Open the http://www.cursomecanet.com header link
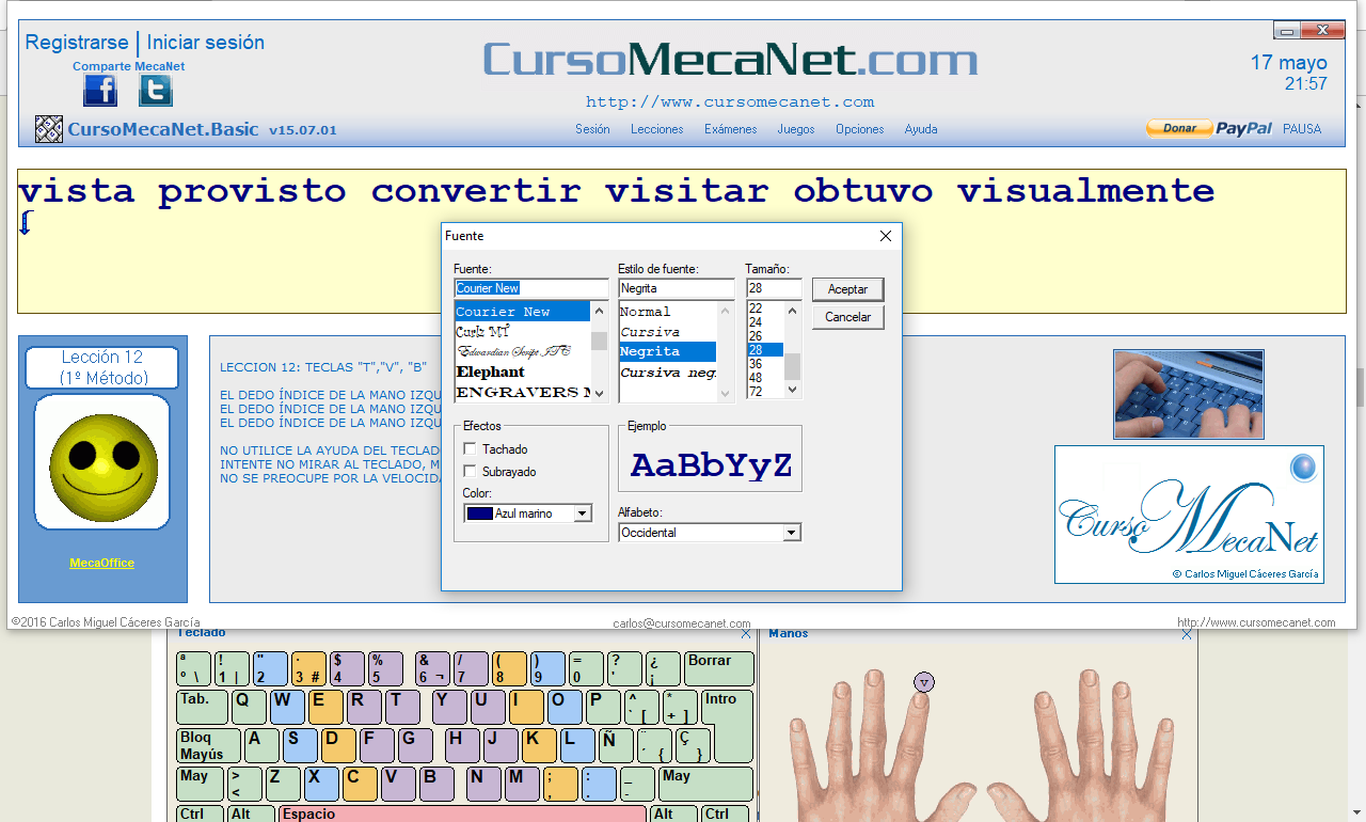This screenshot has height=822, width=1366. pyautogui.click(x=730, y=102)
